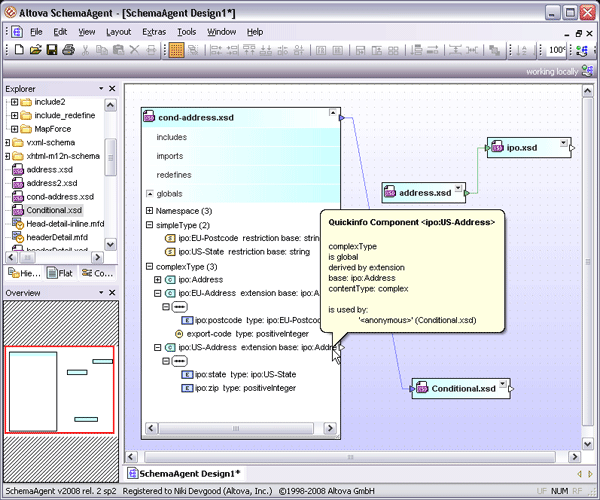The height and width of the screenshot is (500, 600).
Task: Expand the Namespace (3) node
Action: (150, 211)
